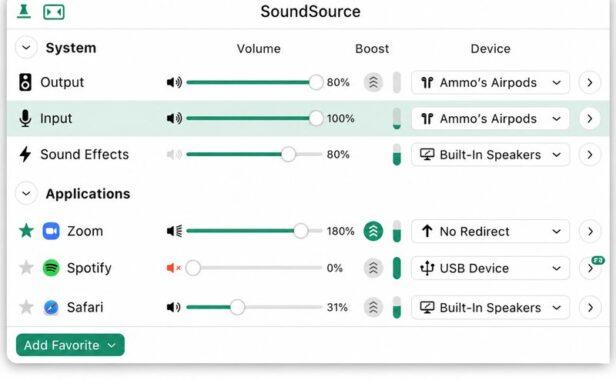The height and width of the screenshot is (380, 616).
Task: Click the Zoom app icon
Action: point(51,231)
